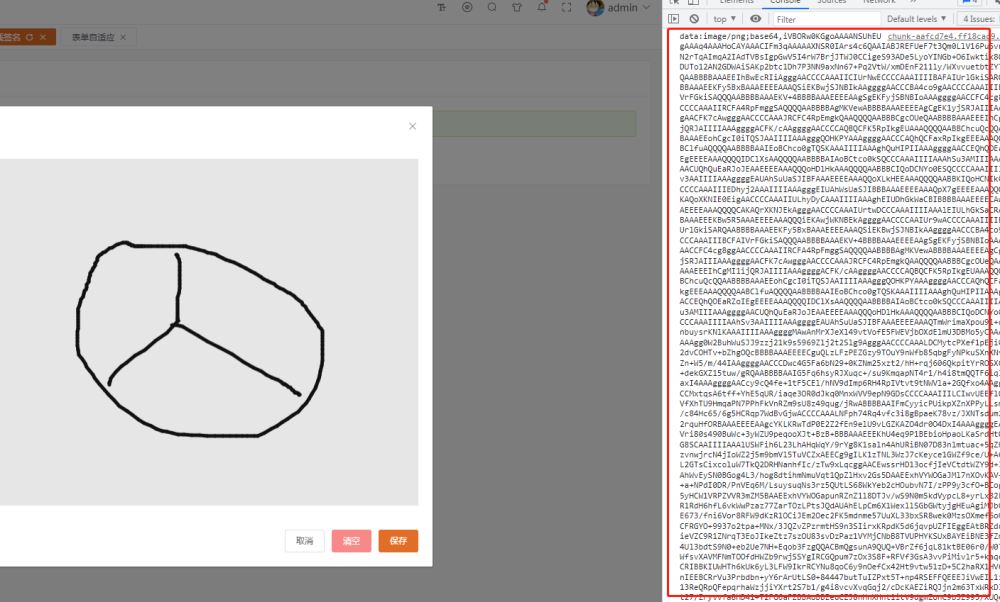Toggle fullscreen mode icon
Viewport: 1000px width, 602px height.
tap(566, 7)
